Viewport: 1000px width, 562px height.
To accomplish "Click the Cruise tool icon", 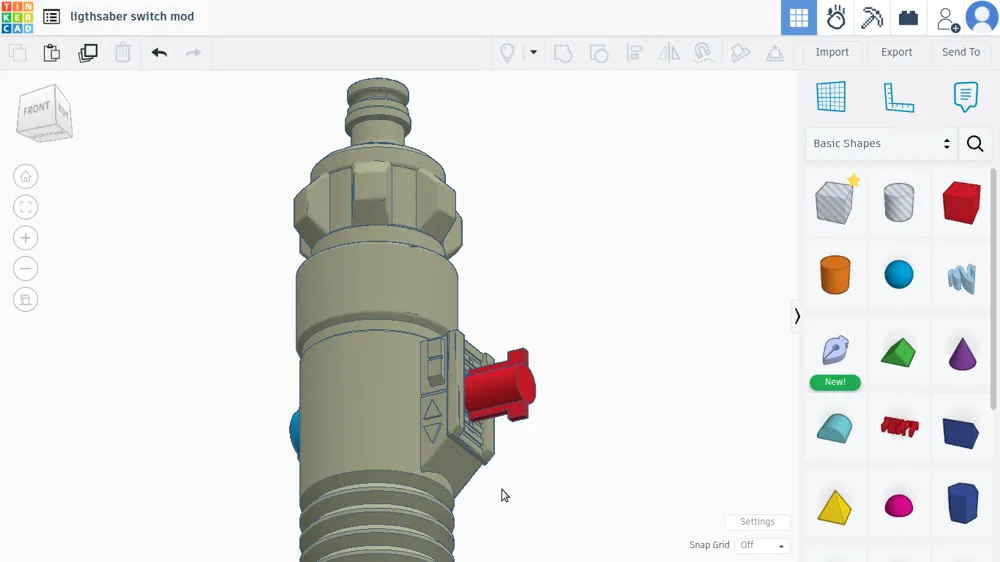I will tap(703, 53).
